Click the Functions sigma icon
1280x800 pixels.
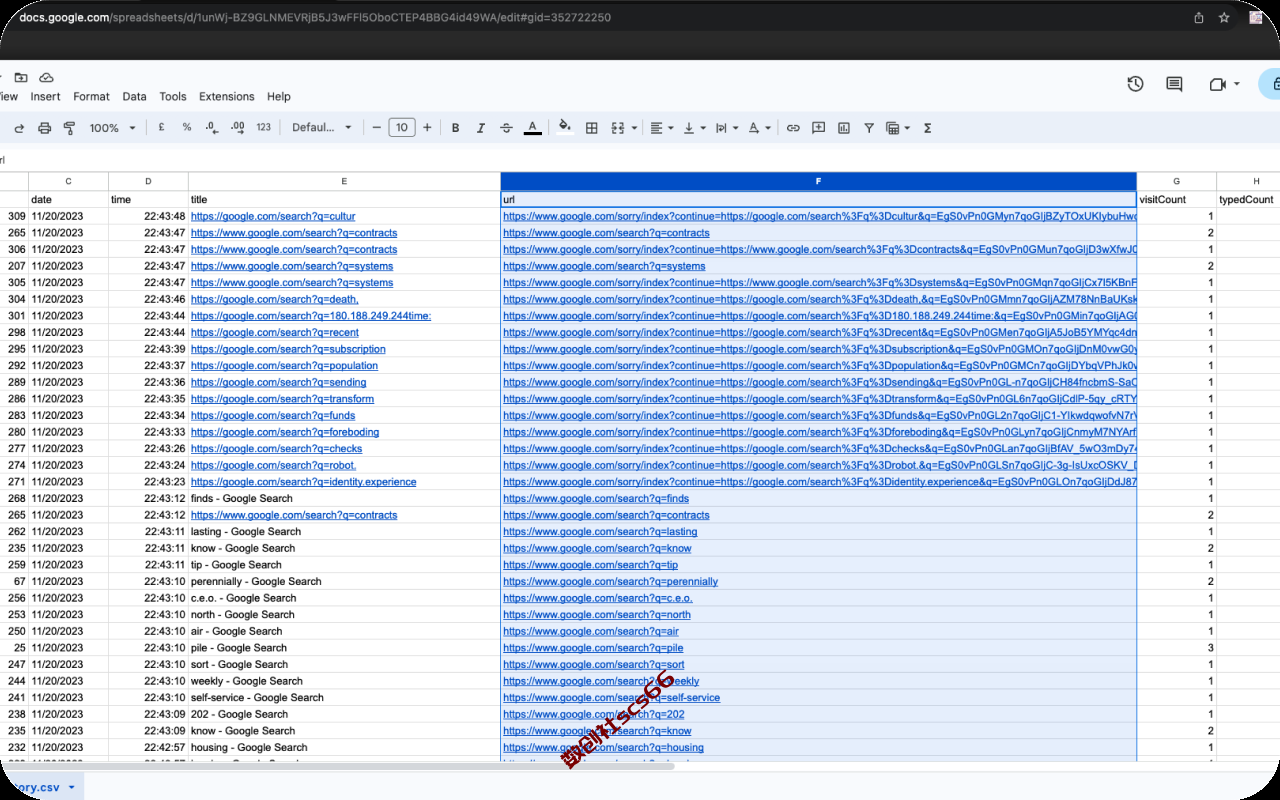(927, 128)
